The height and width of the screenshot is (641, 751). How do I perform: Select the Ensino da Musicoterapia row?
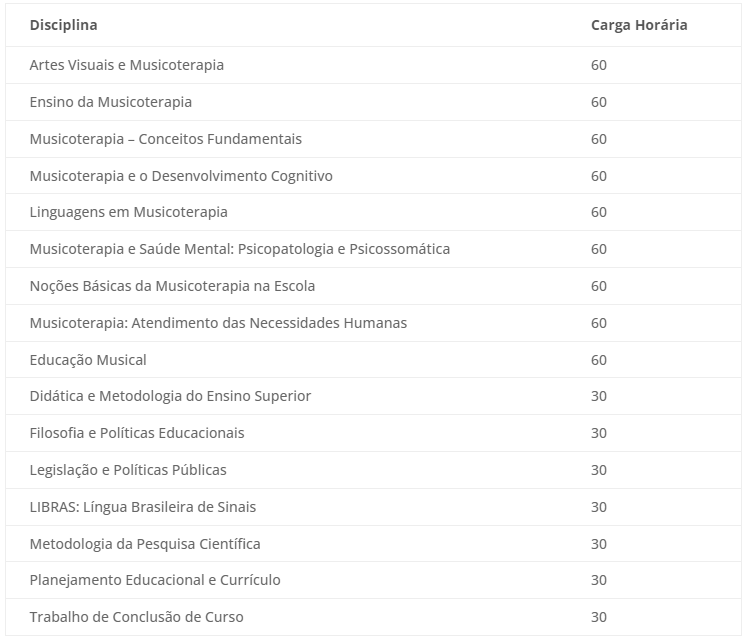coord(374,102)
